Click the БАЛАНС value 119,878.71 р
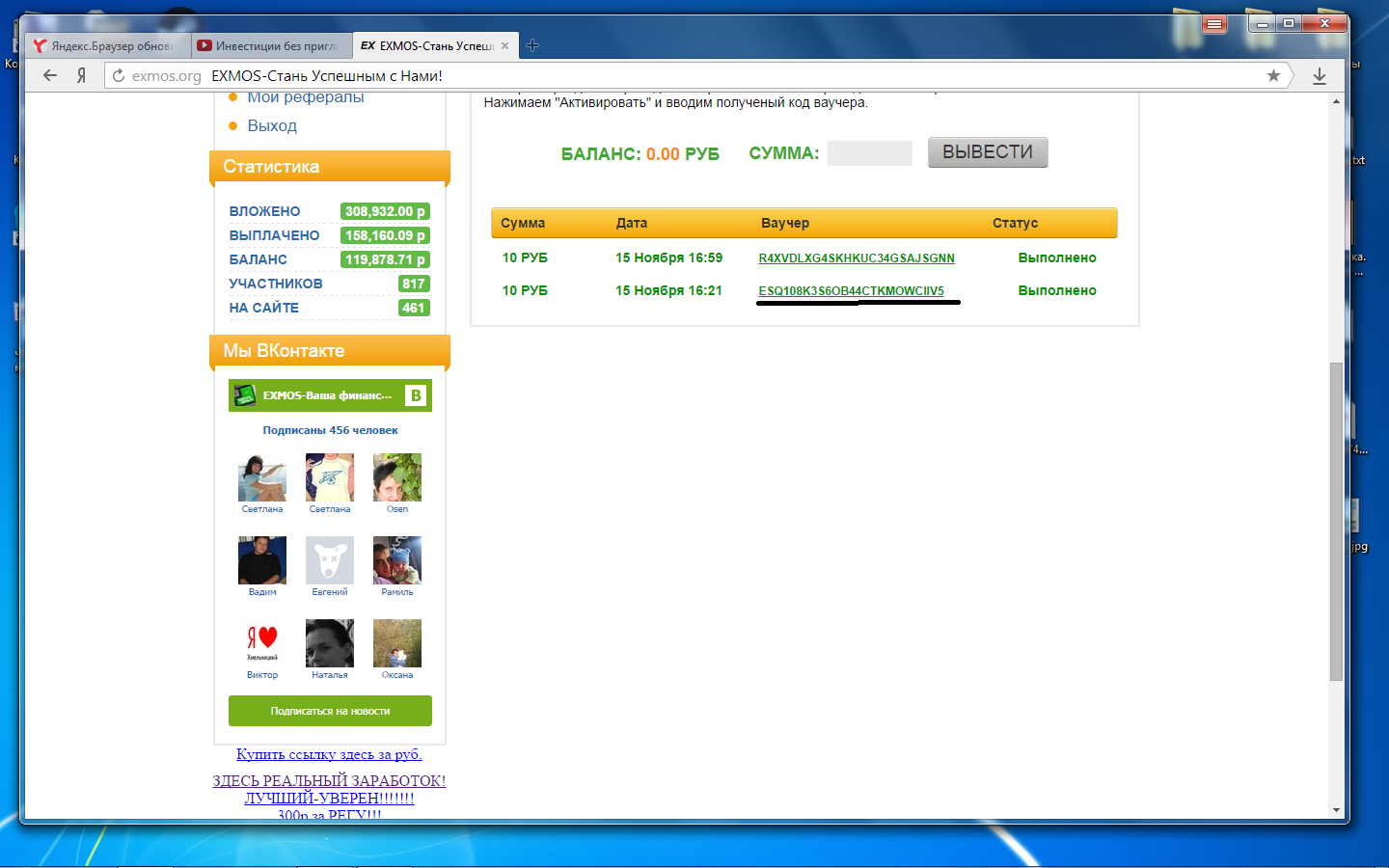 (385, 259)
